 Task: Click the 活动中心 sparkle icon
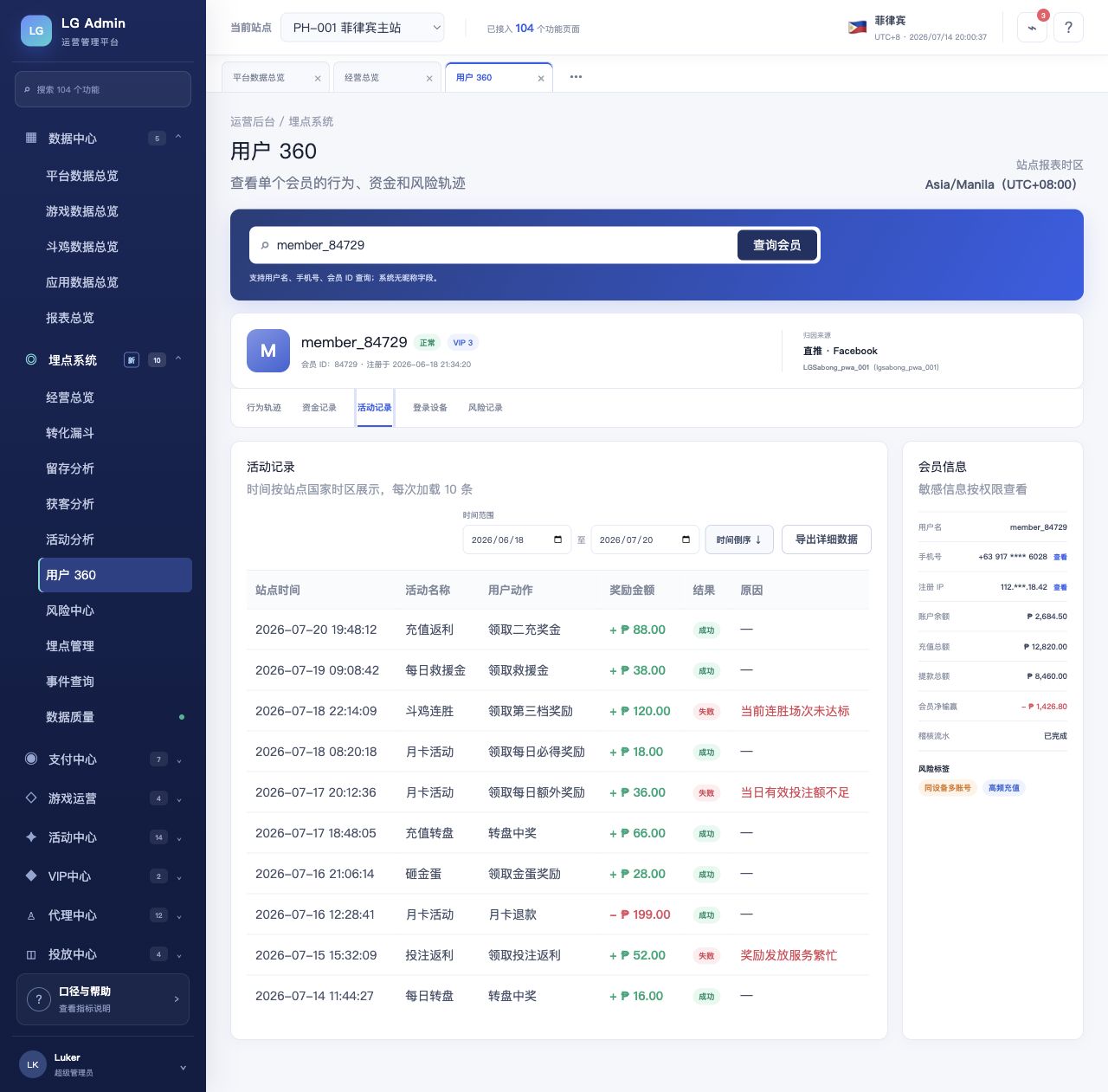(31, 837)
